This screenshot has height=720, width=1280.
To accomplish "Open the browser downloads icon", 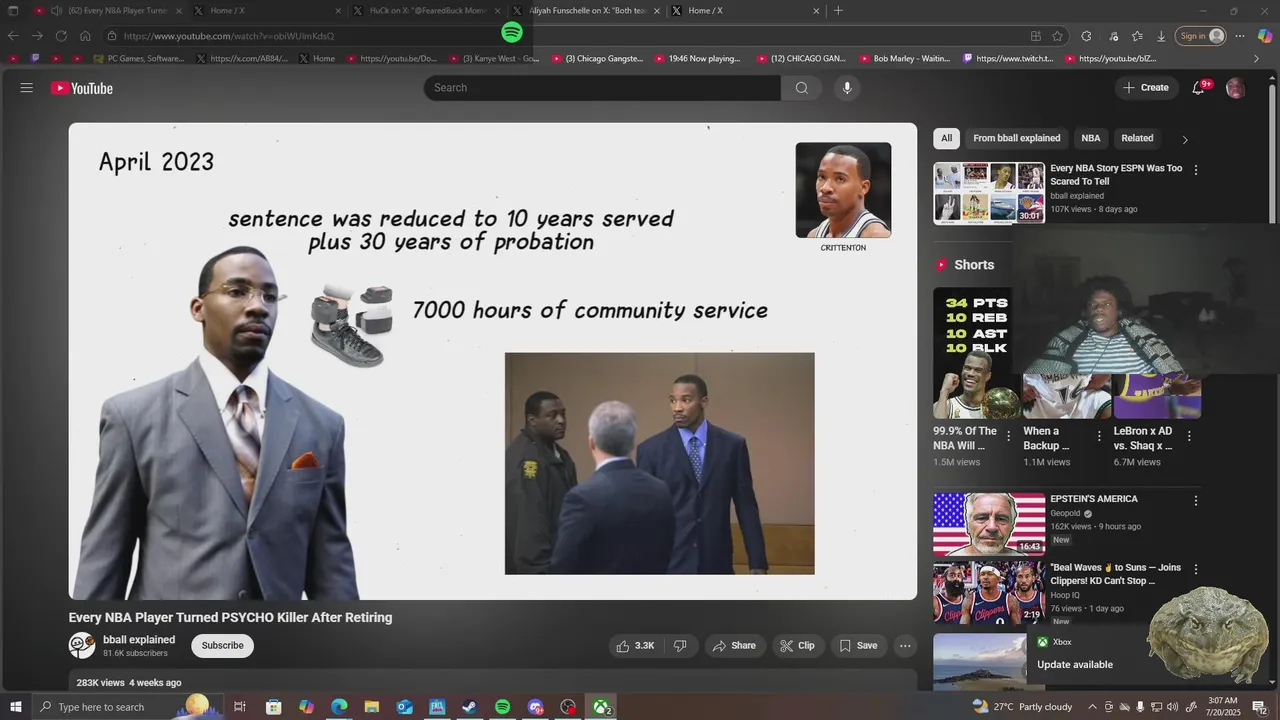I will click(x=1161, y=36).
